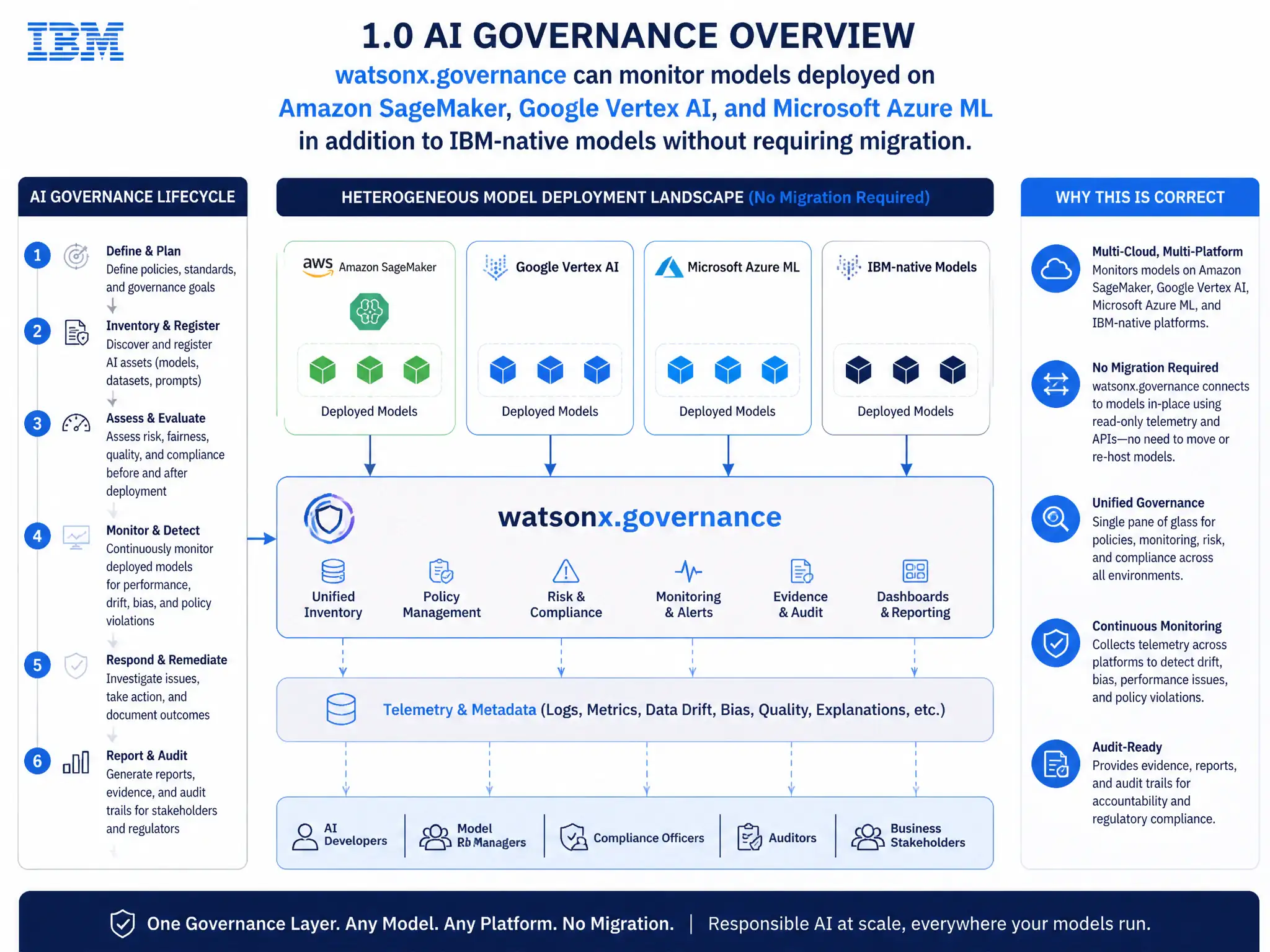Click the footer shield checkmark icon
Image resolution: width=1270 pixels, height=952 pixels.
(x=122, y=923)
